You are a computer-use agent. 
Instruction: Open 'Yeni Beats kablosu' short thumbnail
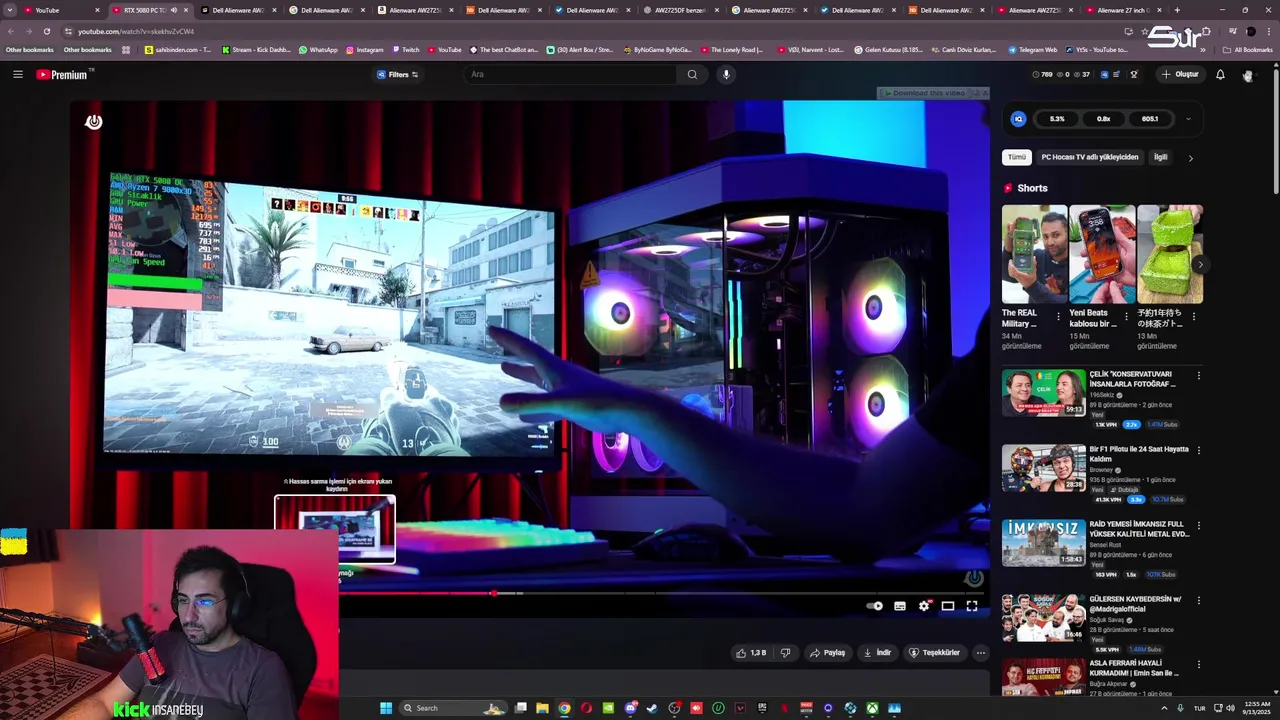coord(1102,254)
